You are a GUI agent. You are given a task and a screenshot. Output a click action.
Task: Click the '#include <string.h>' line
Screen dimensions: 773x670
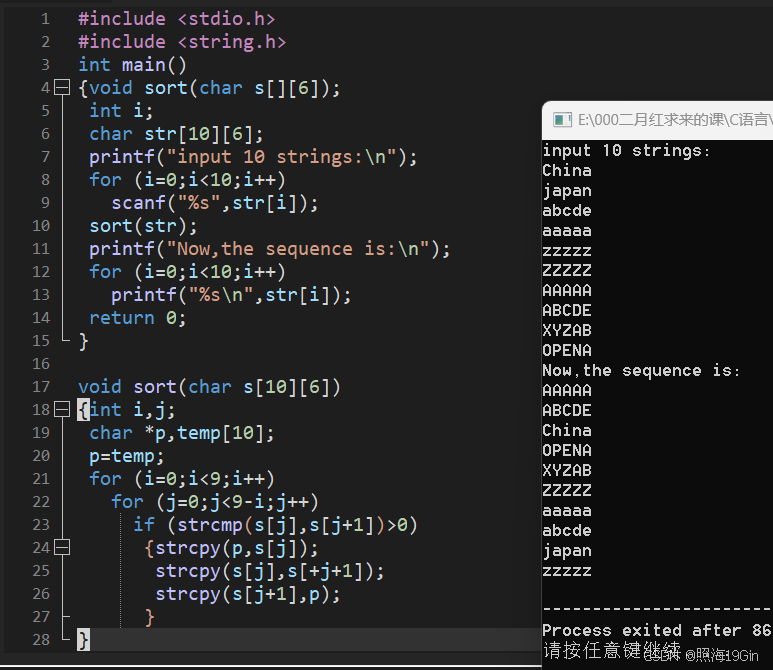tap(182, 42)
